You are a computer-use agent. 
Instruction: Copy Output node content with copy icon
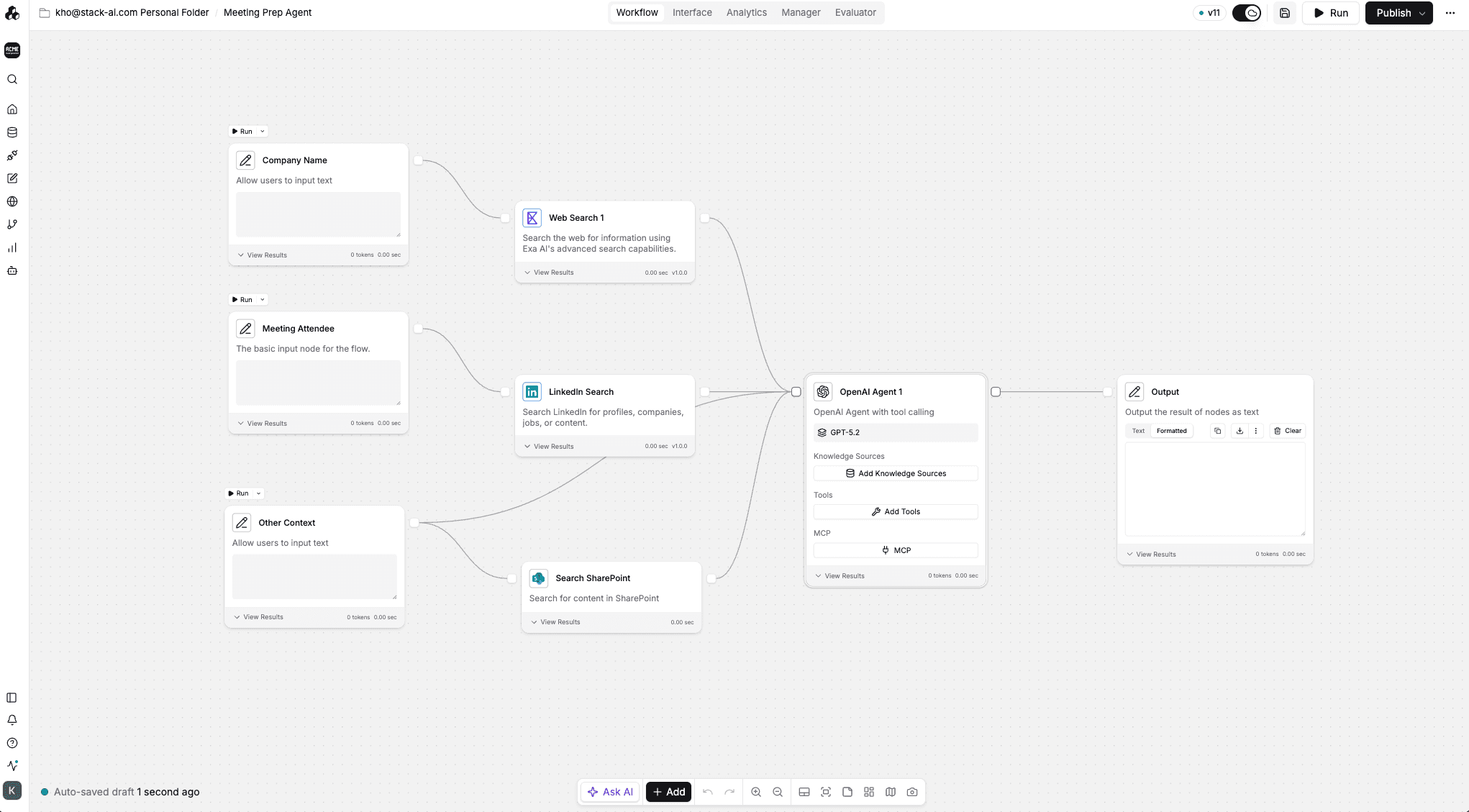1217,431
